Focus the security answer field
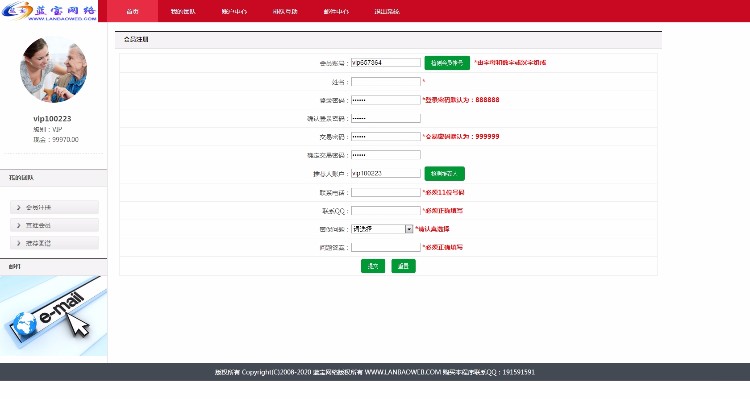750x399 pixels. pyautogui.click(x=386, y=247)
